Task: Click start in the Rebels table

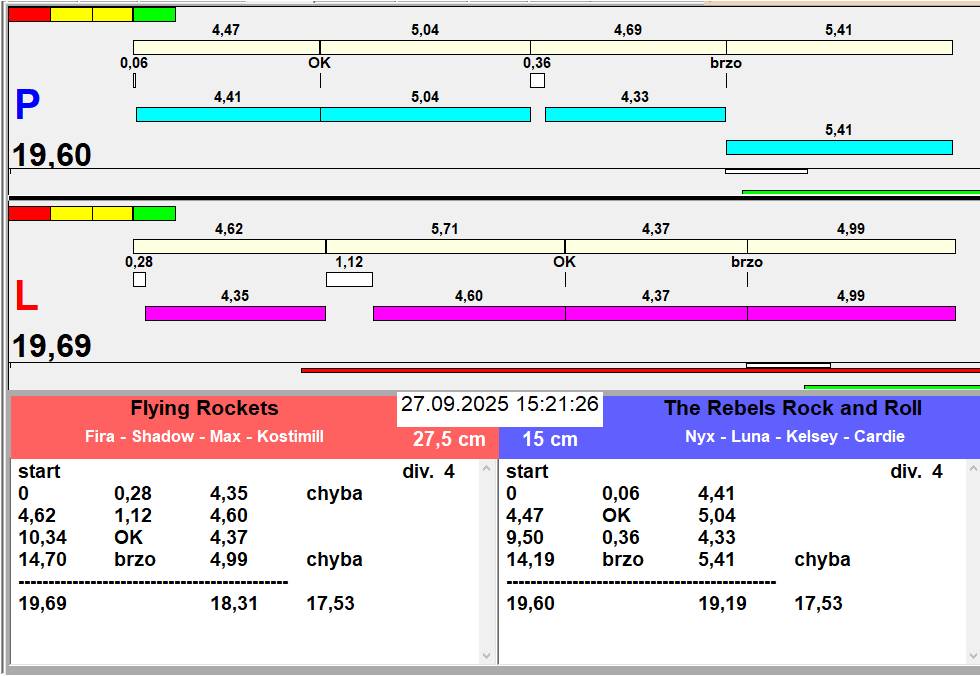Action: click(527, 472)
